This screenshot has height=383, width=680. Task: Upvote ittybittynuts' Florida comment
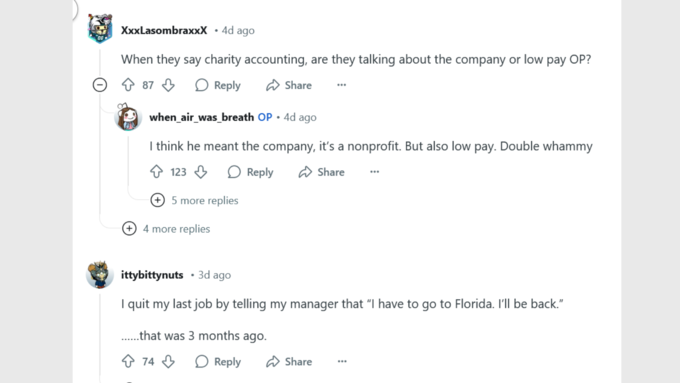coord(128,361)
